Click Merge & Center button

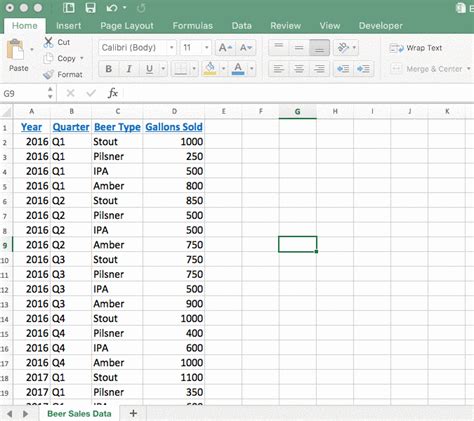tap(427, 69)
